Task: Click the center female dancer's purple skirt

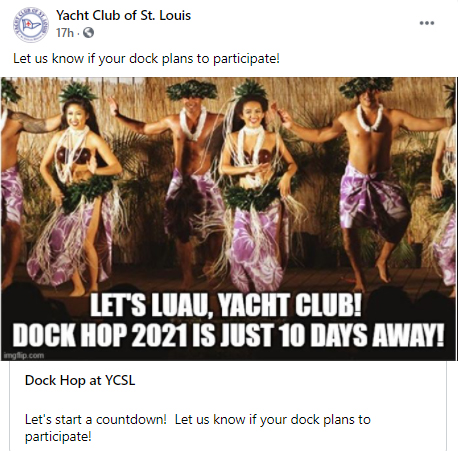Action: [x=257, y=245]
